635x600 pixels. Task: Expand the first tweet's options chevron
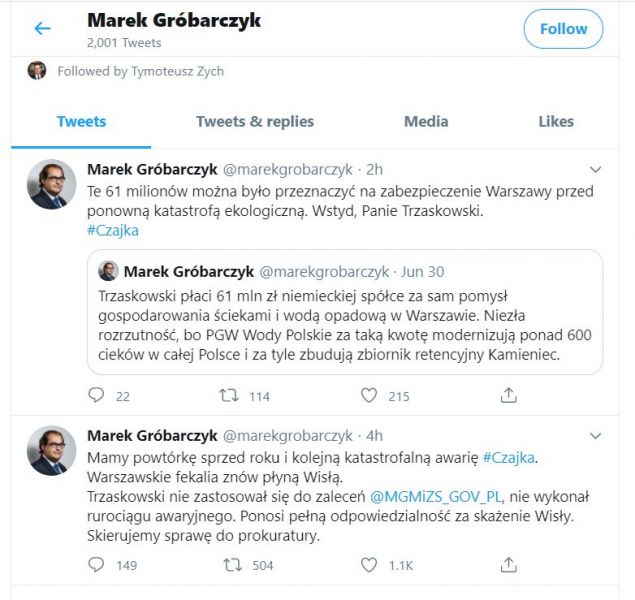coord(596,169)
